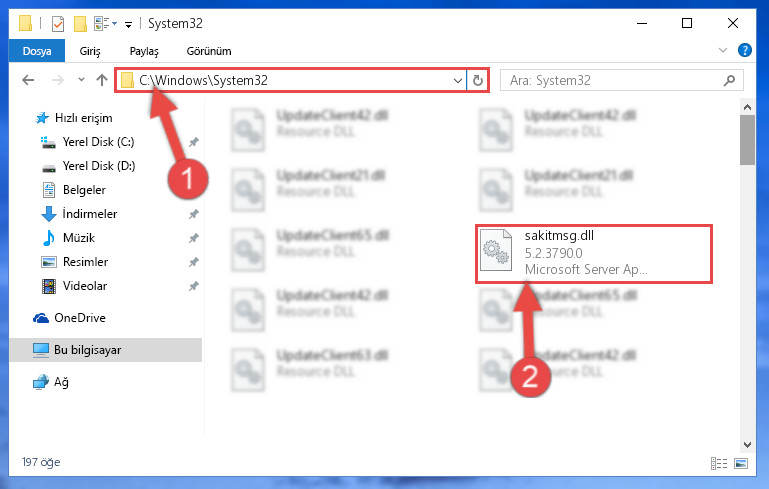Click the New folder quick access icon
The width and height of the screenshot is (769, 489).
tap(80, 24)
